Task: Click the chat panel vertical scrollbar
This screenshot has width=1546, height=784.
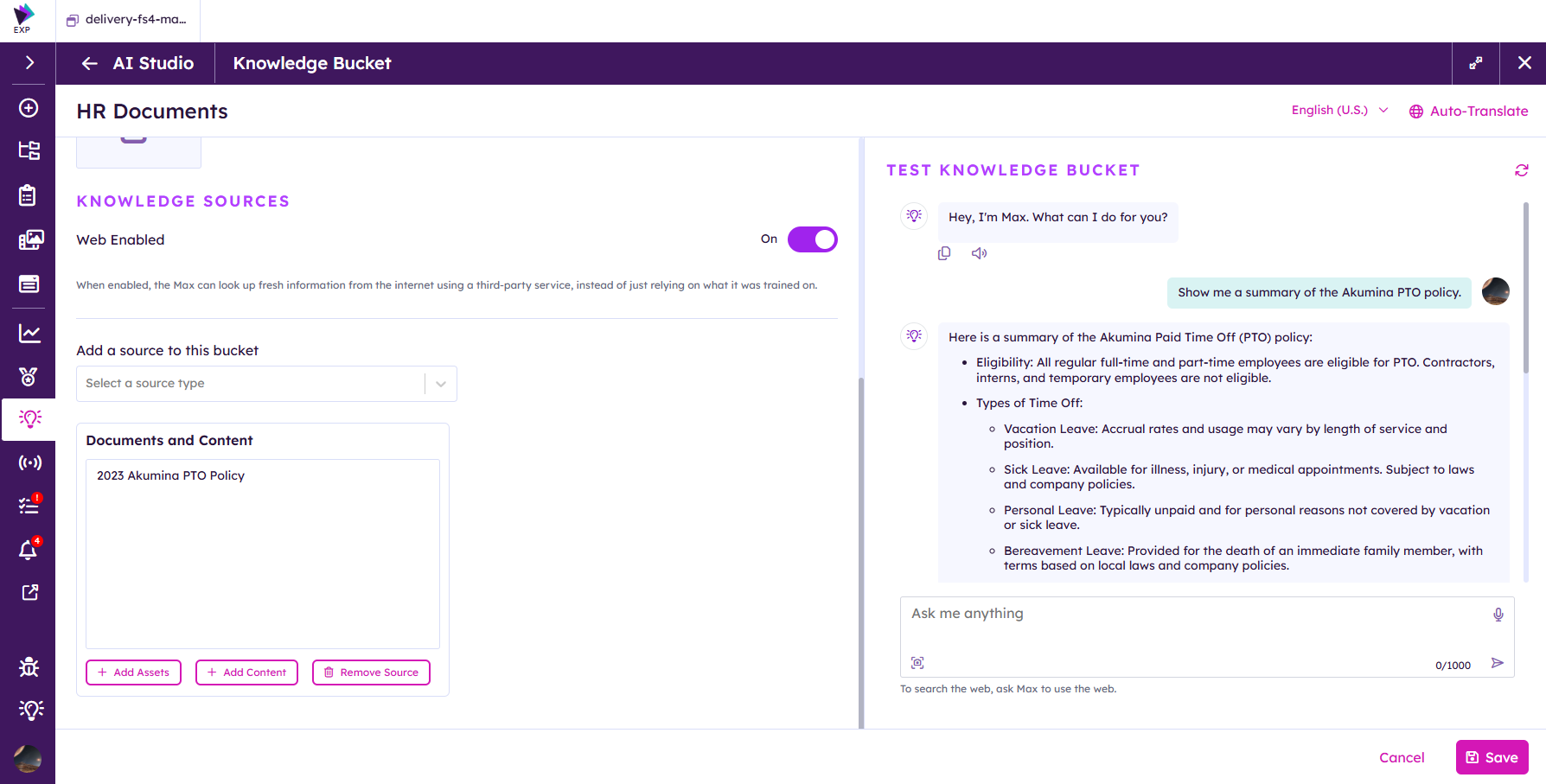Action: coord(1525,288)
